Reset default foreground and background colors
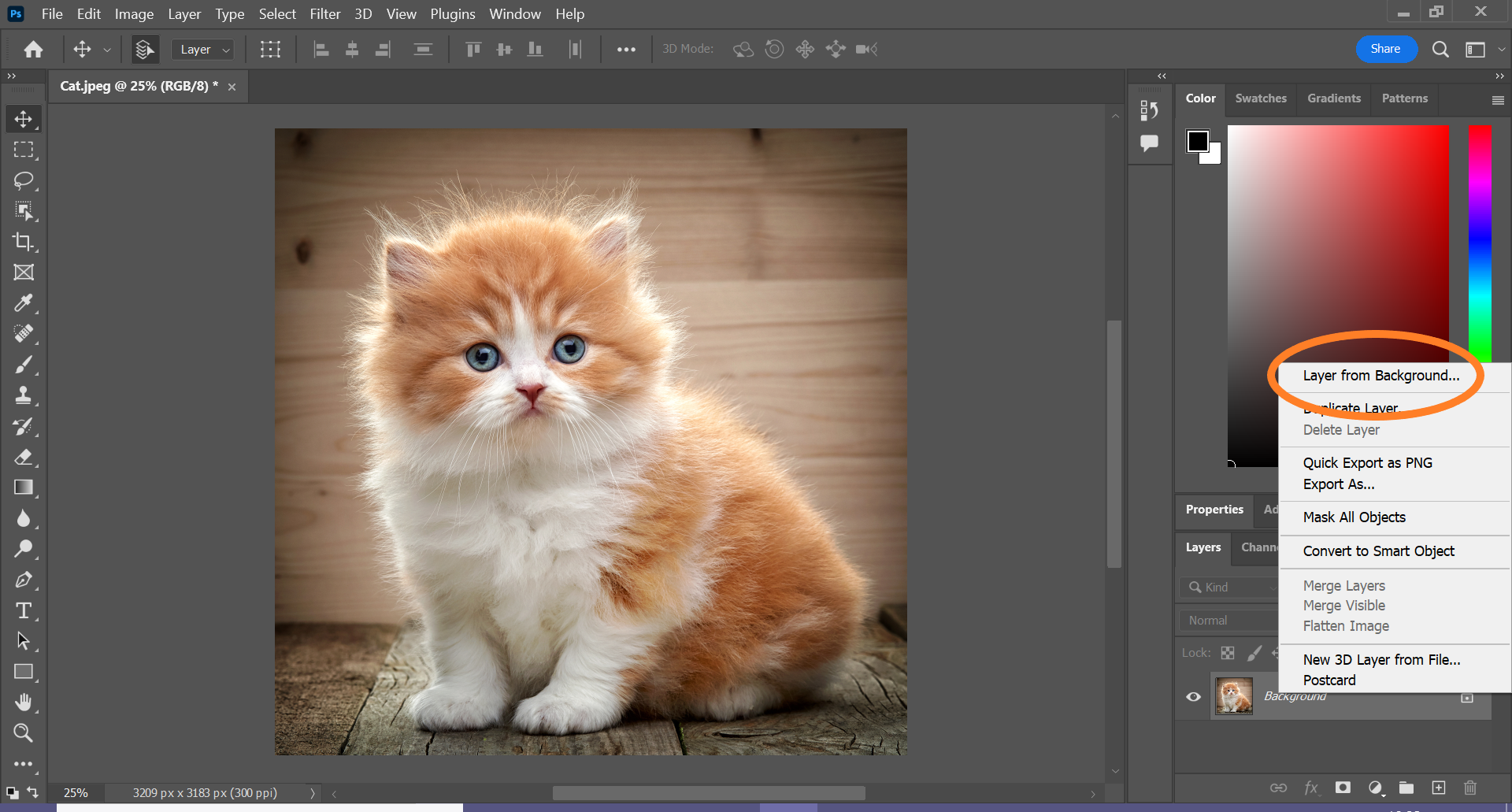 [12, 792]
